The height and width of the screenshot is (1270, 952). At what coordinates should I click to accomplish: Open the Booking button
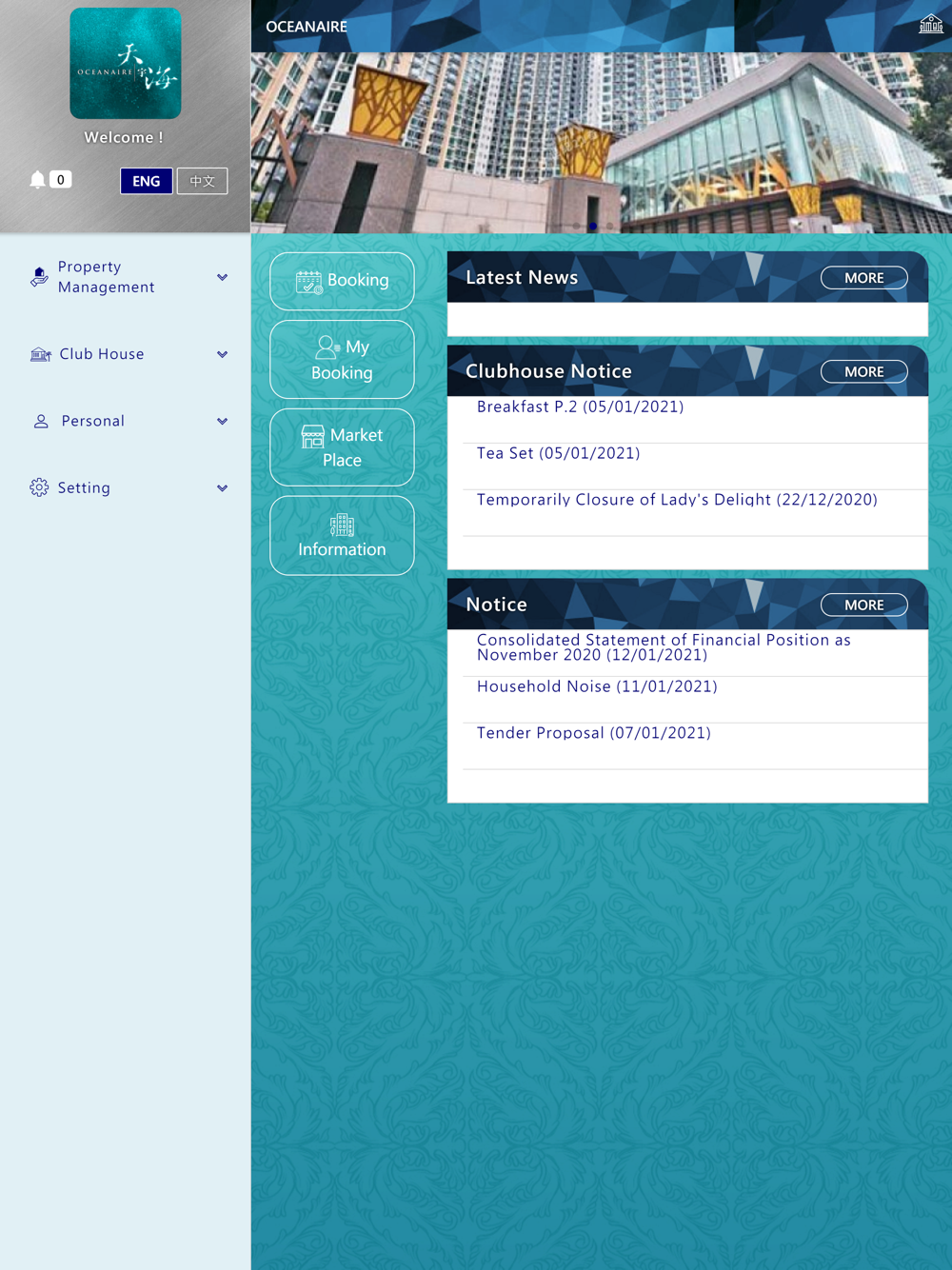[x=342, y=281]
